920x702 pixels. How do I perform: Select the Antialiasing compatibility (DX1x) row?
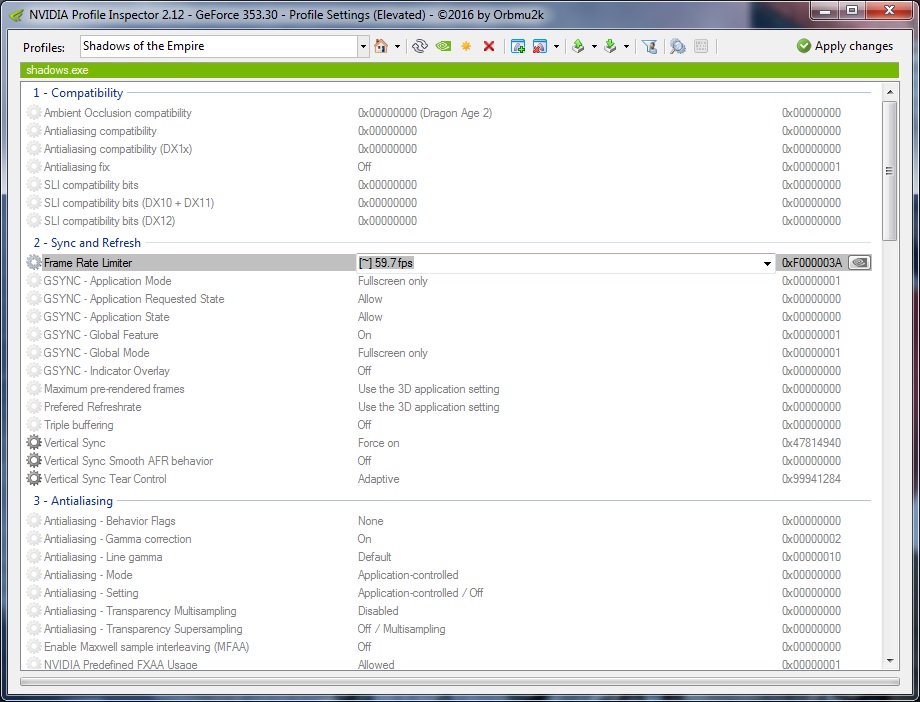click(449, 149)
